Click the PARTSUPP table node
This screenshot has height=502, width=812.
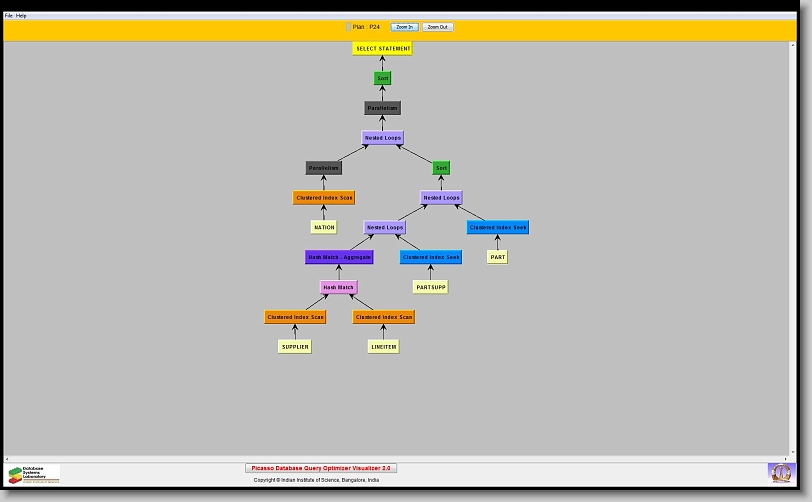point(430,287)
